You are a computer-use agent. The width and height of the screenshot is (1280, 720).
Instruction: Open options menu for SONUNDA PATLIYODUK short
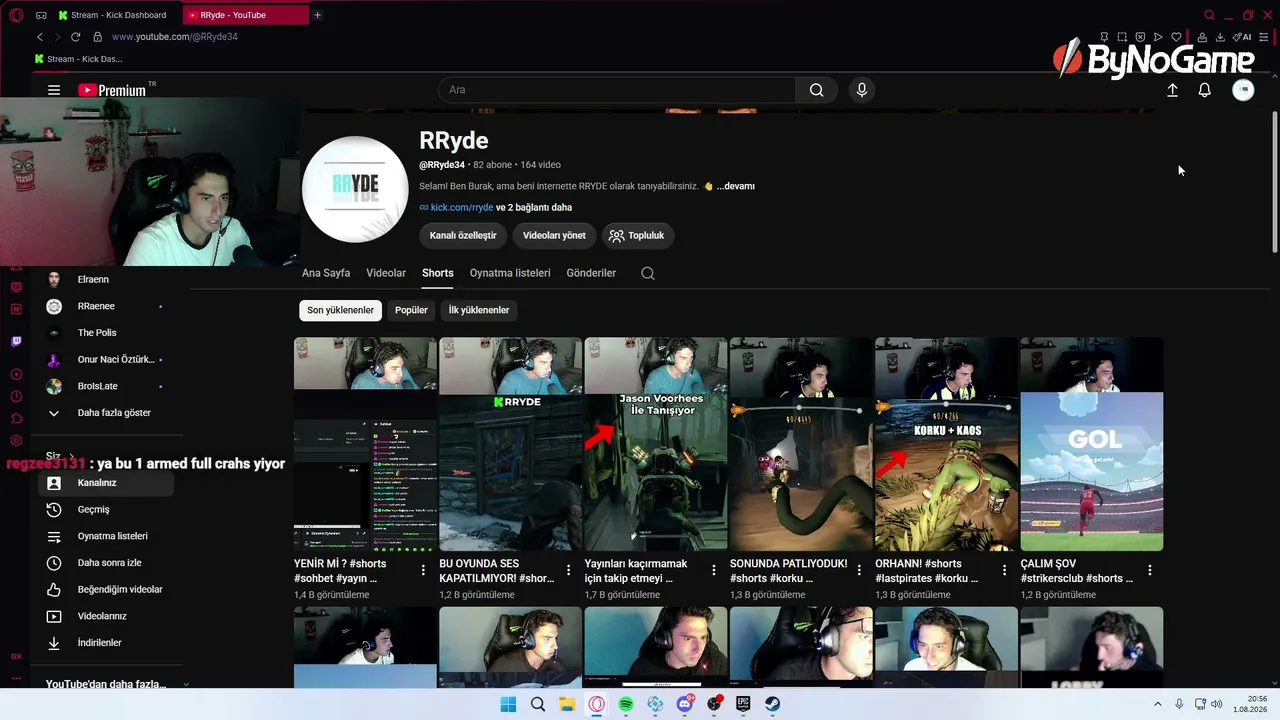pyautogui.click(x=859, y=570)
